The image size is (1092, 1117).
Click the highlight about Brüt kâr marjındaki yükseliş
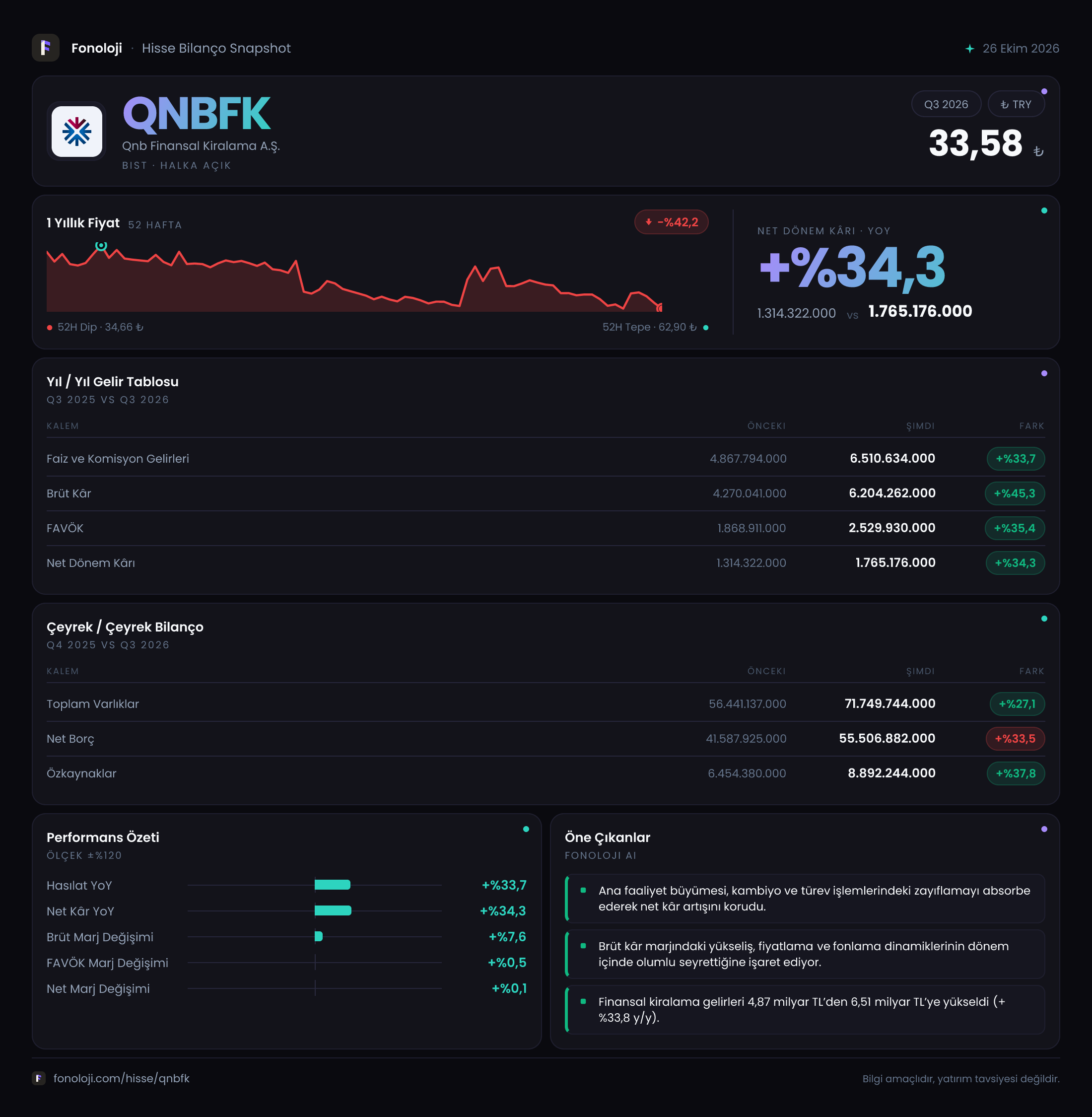(x=805, y=954)
